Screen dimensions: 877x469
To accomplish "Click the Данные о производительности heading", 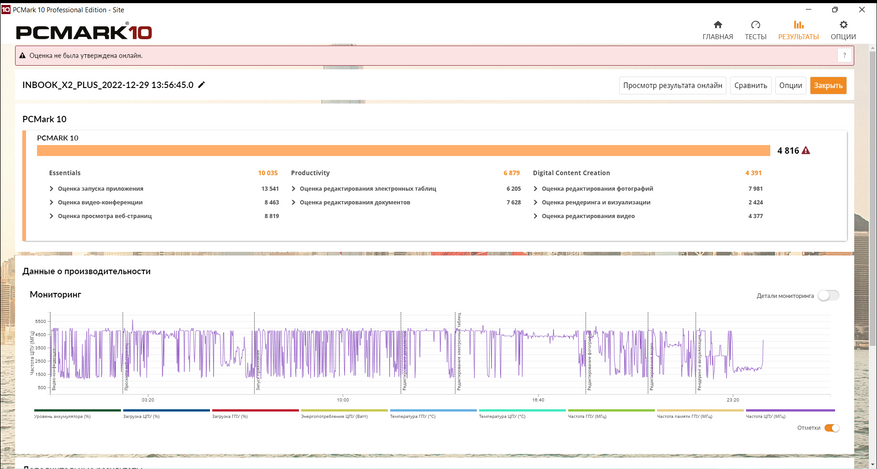I will click(86, 271).
